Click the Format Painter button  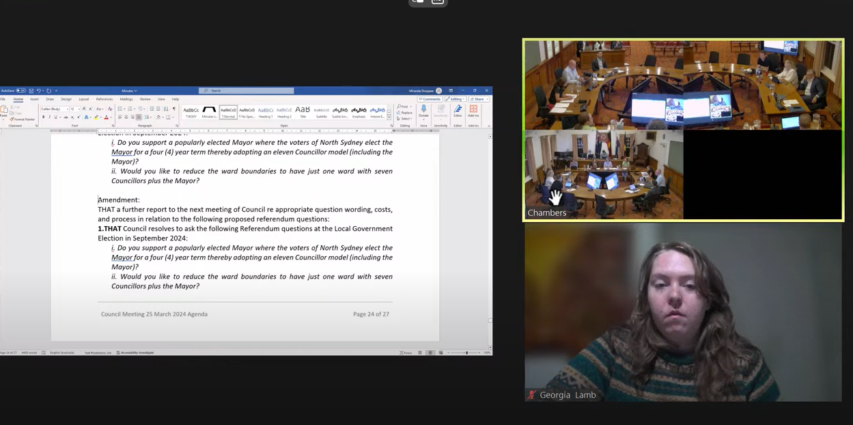[22, 119]
